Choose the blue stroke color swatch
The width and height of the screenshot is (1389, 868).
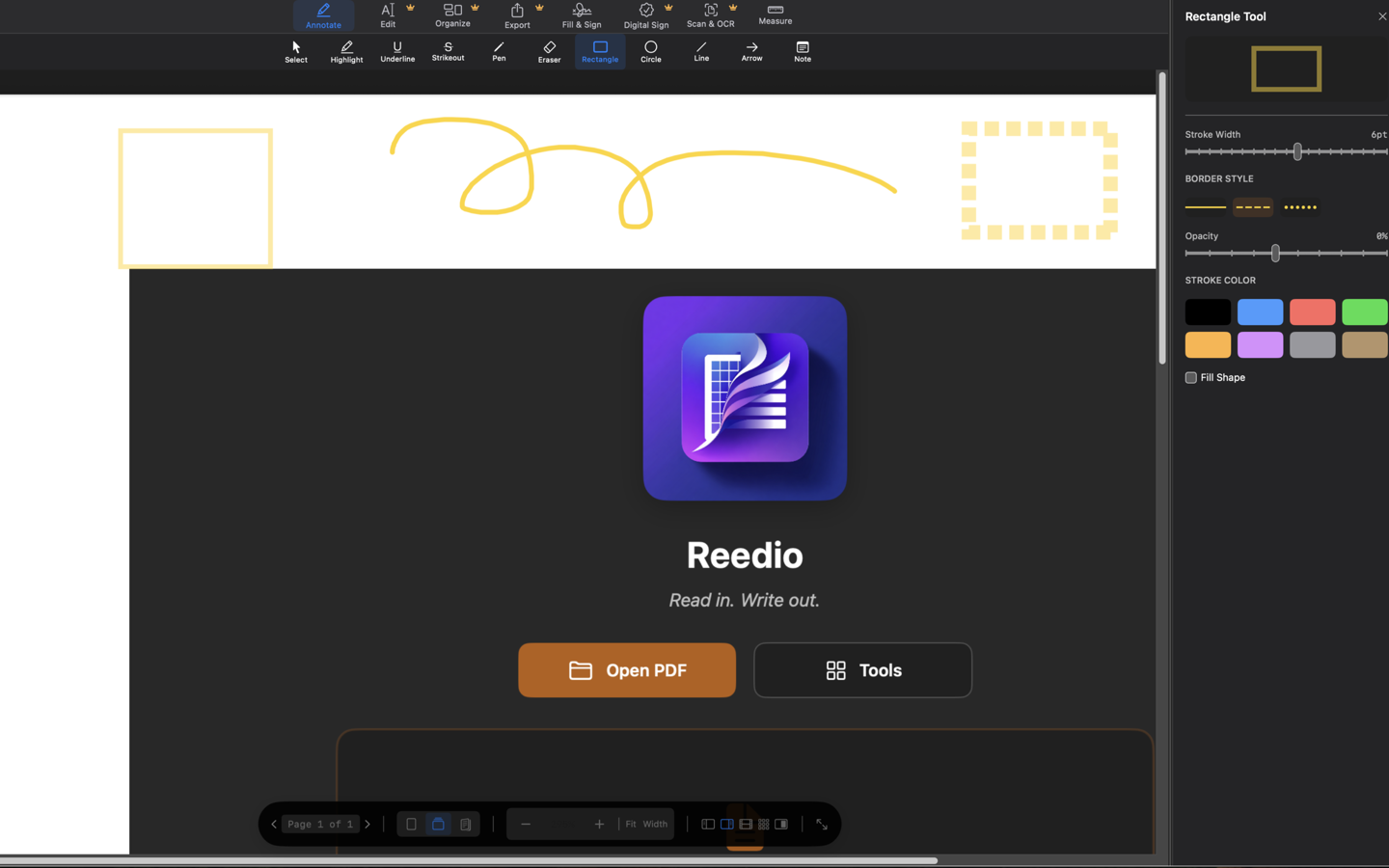point(1260,312)
